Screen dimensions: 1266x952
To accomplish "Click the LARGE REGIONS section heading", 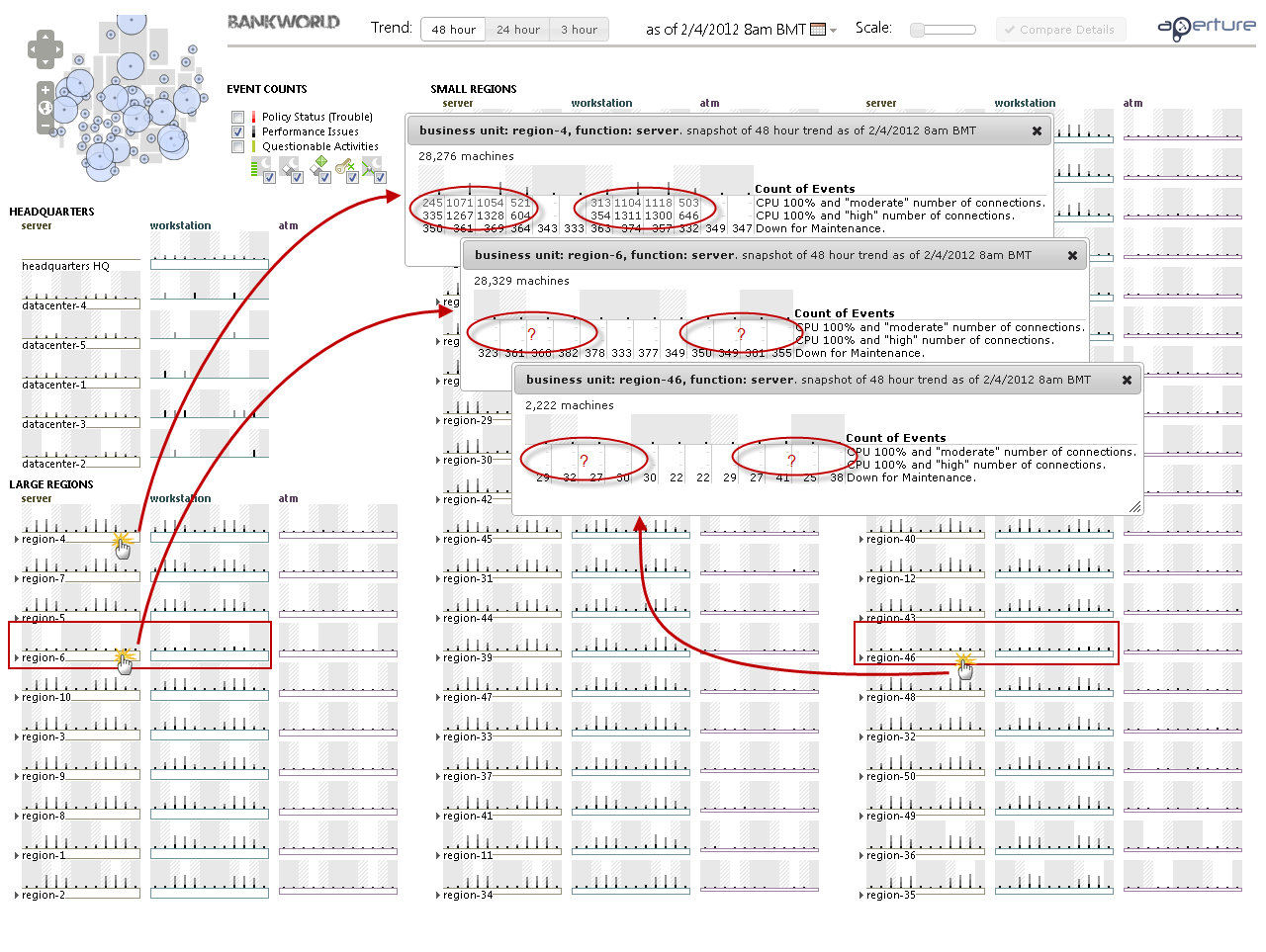I will click(51, 484).
